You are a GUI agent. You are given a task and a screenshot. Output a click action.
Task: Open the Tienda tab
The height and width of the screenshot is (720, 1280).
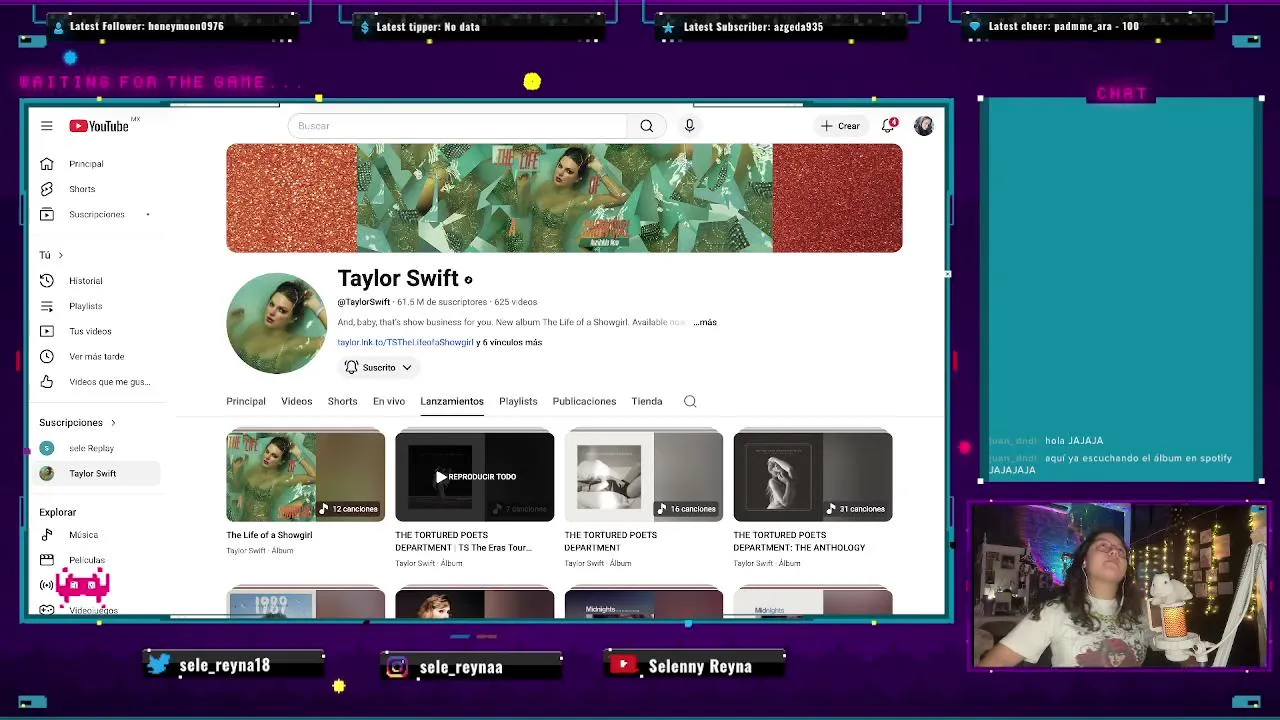pyautogui.click(x=647, y=401)
